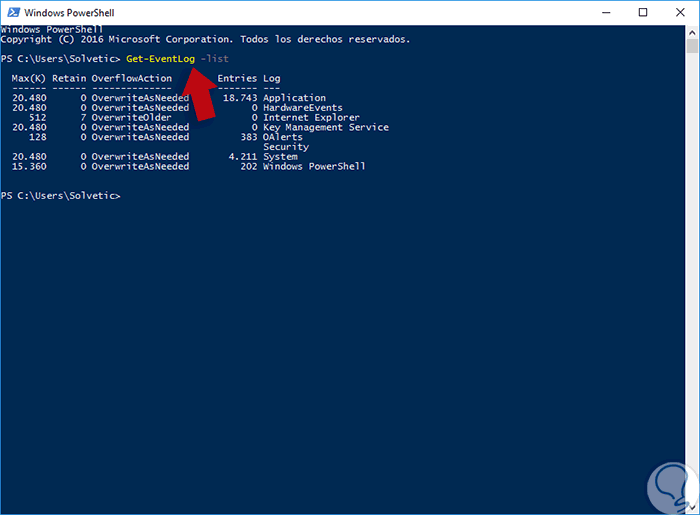Click the red arrow annotation

(x=203, y=93)
